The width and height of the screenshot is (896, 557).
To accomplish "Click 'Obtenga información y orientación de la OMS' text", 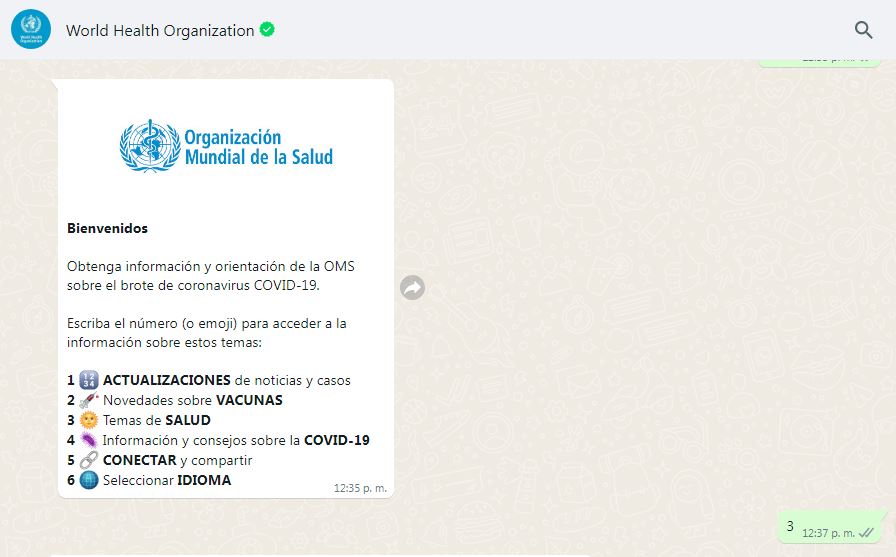I will coord(211,266).
